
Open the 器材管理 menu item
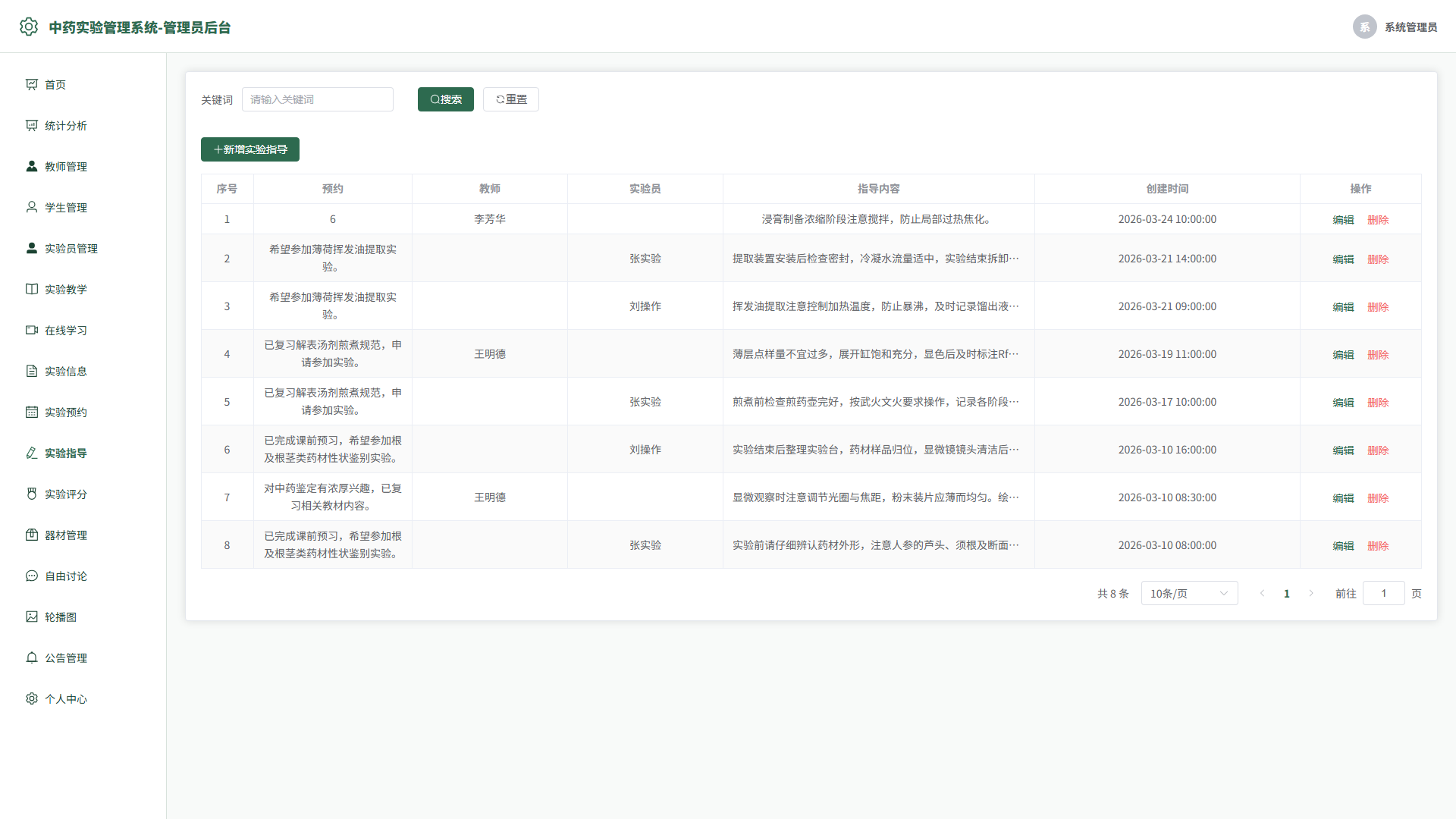(x=83, y=535)
